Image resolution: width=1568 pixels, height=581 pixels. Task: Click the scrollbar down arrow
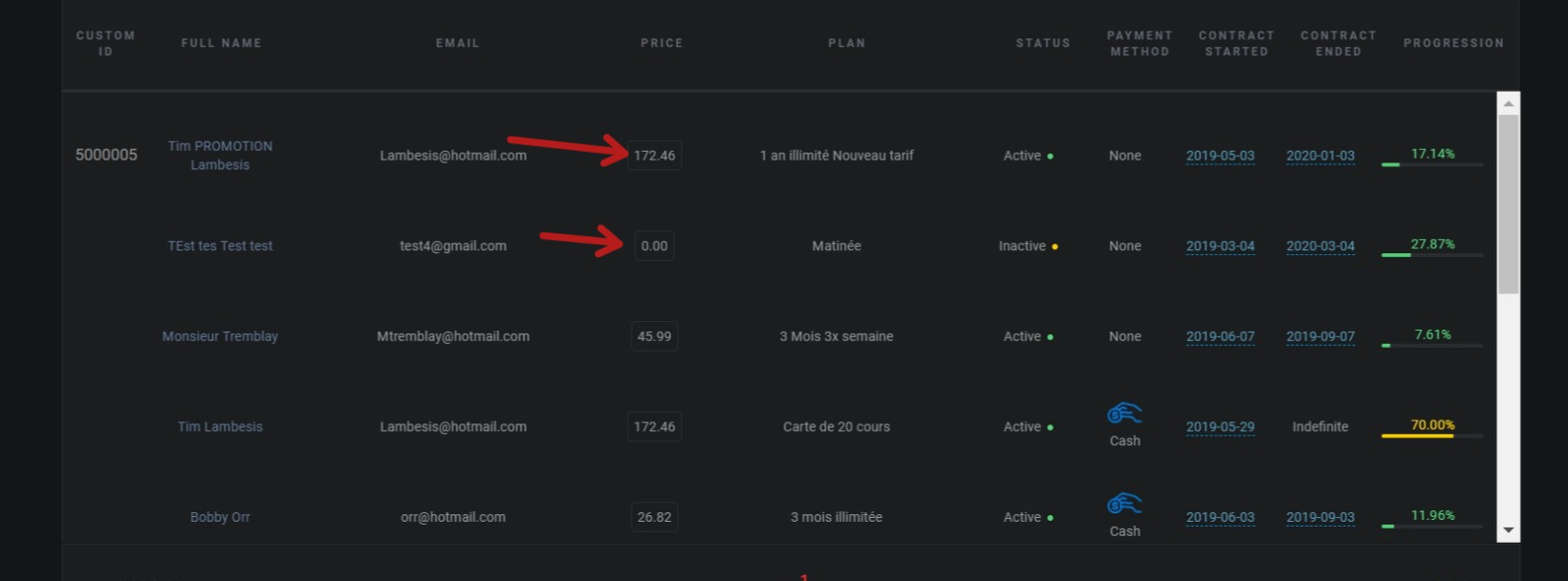pyautogui.click(x=1508, y=530)
